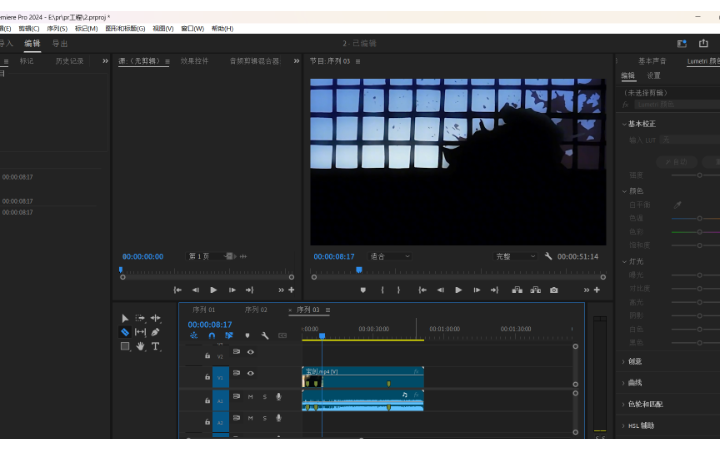Select the Rectangle shape tool
Screen dimensions: 720x450
pyautogui.click(x=124, y=346)
